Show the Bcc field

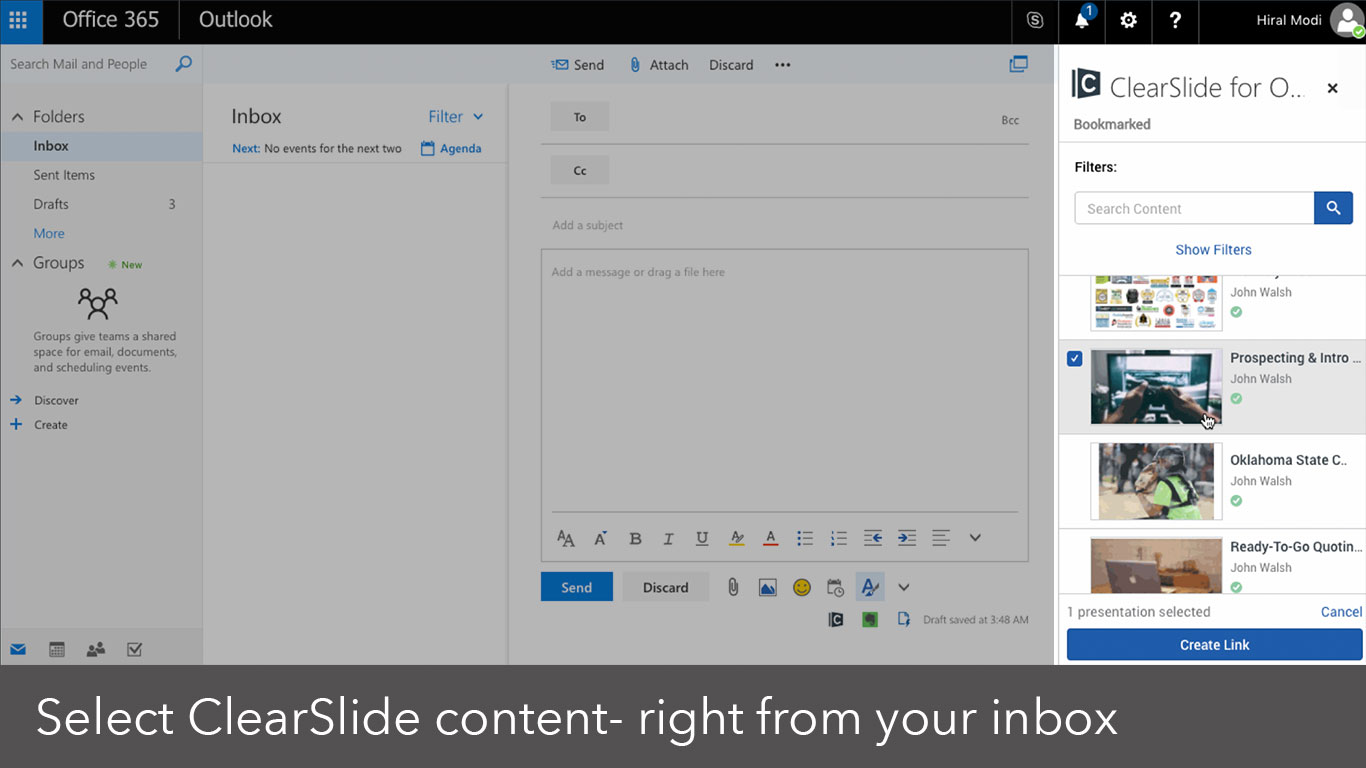pyautogui.click(x=1010, y=120)
